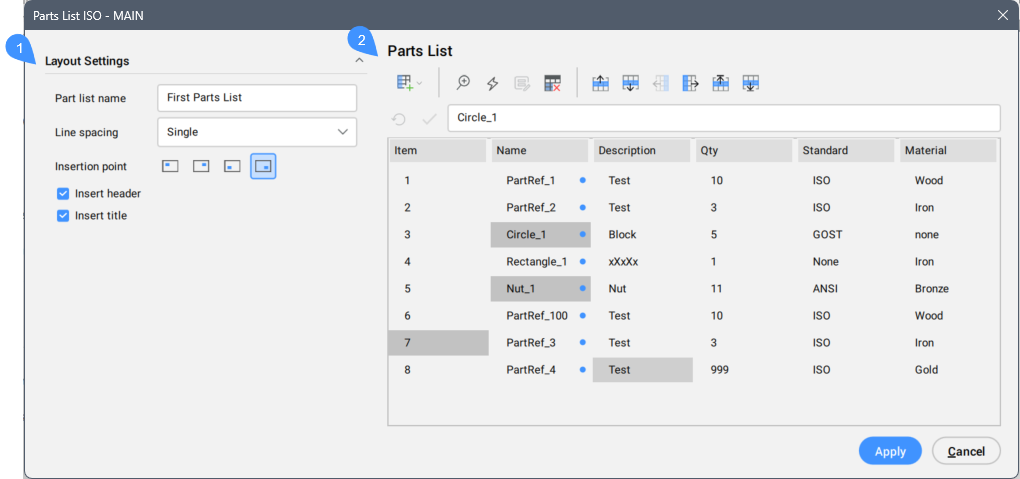Click the Part list name text field

point(257,98)
